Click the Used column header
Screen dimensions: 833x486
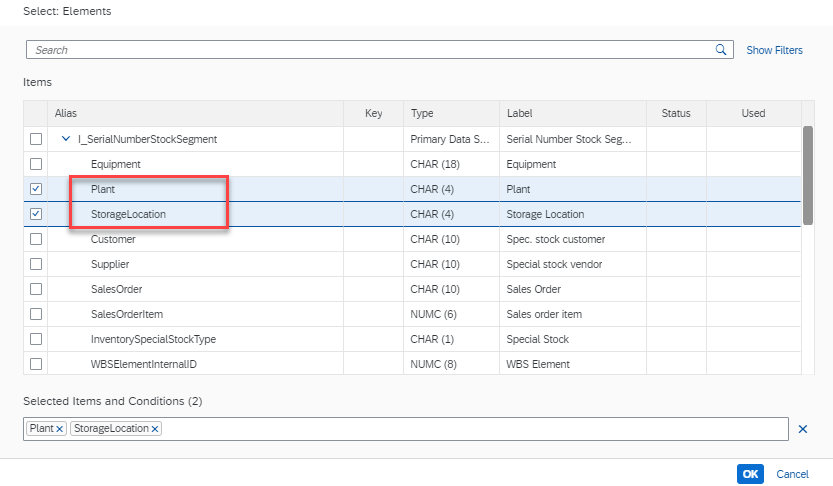tap(753, 113)
